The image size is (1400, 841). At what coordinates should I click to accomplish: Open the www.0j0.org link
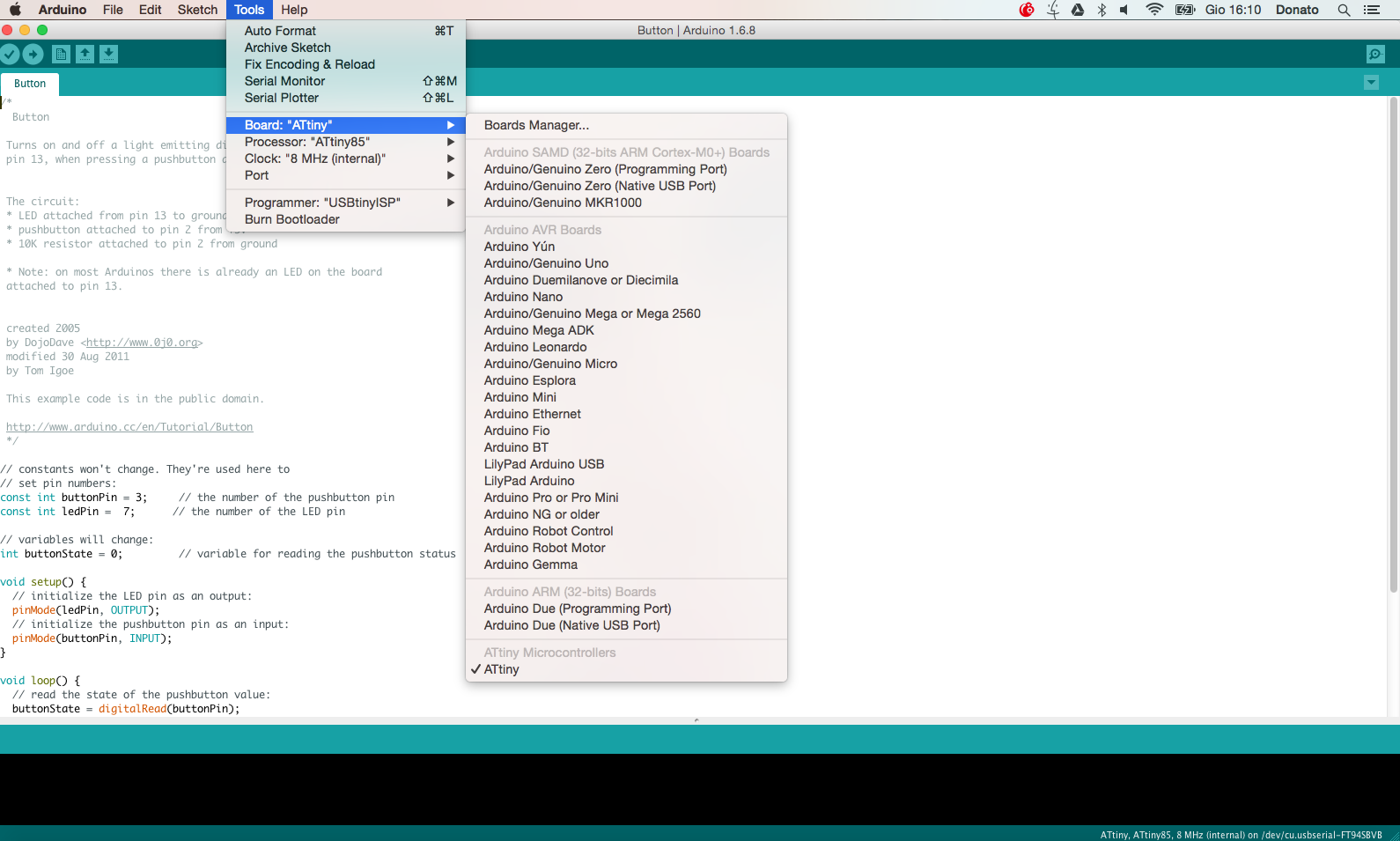click(142, 343)
